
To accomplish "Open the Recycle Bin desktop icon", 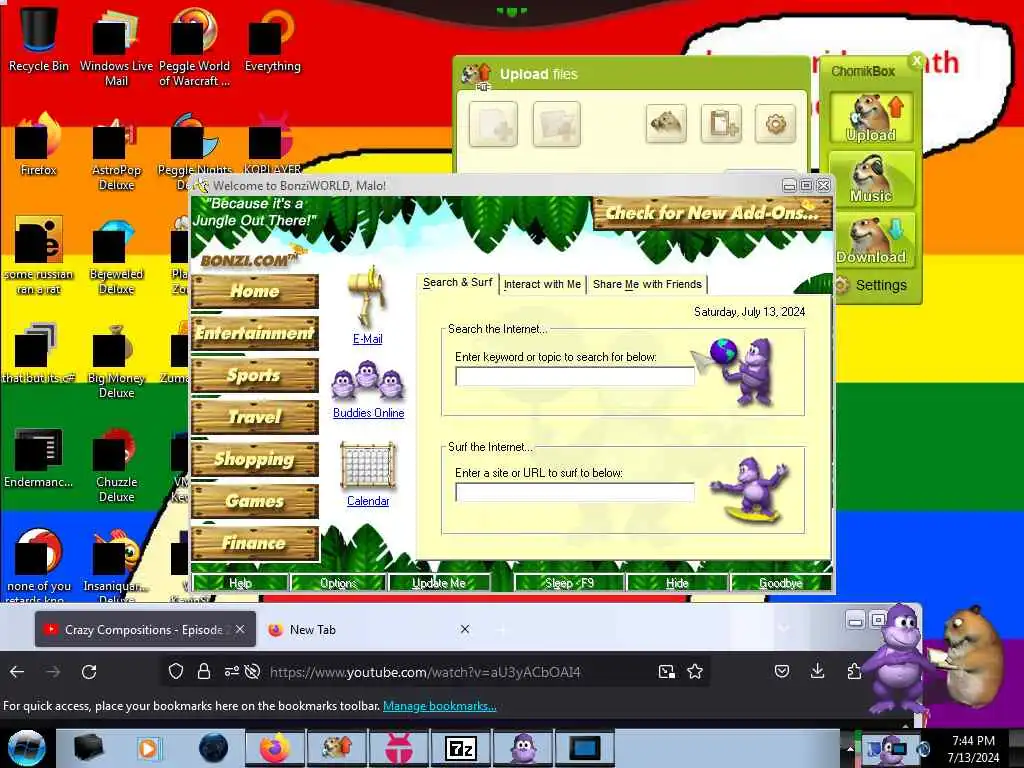I will pyautogui.click(x=39, y=39).
